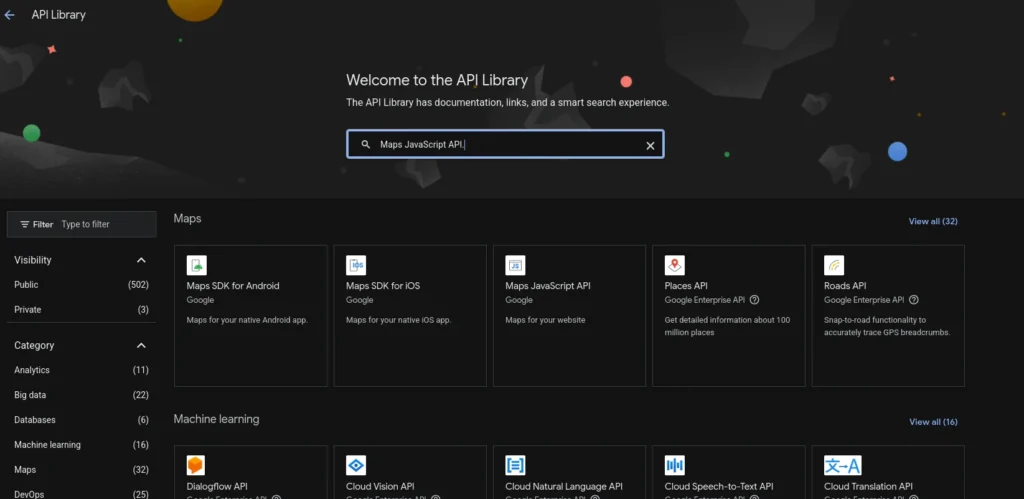This screenshot has width=1024, height=499.
Task: View all 16 Machine learning APIs
Action: pyautogui.click(x=932, y=422)
